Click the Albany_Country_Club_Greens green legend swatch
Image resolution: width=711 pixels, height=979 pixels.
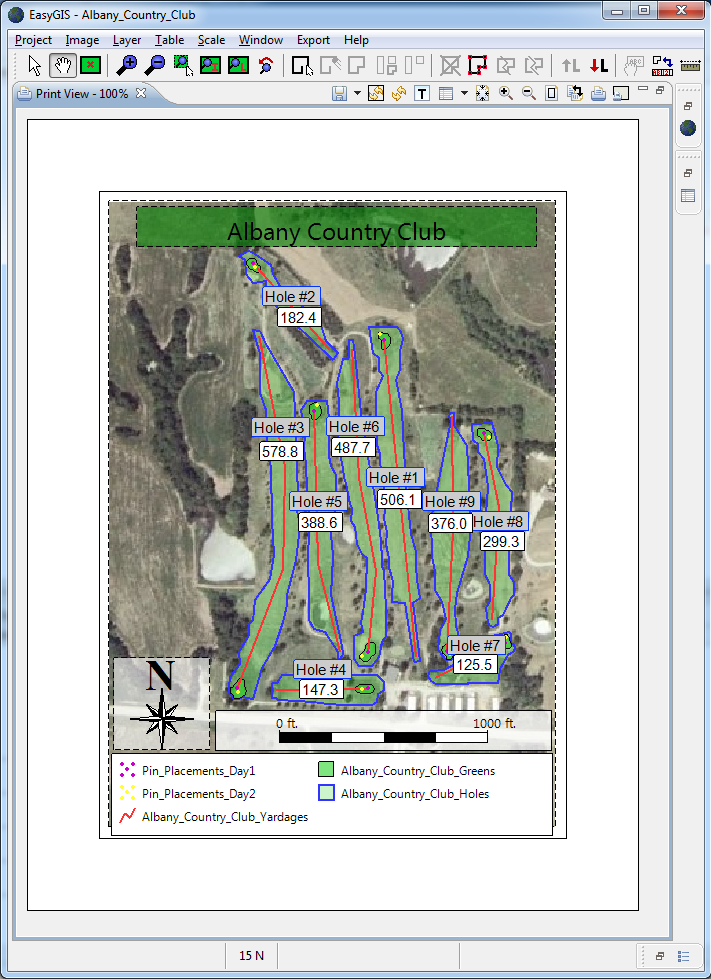click(326, 770)
